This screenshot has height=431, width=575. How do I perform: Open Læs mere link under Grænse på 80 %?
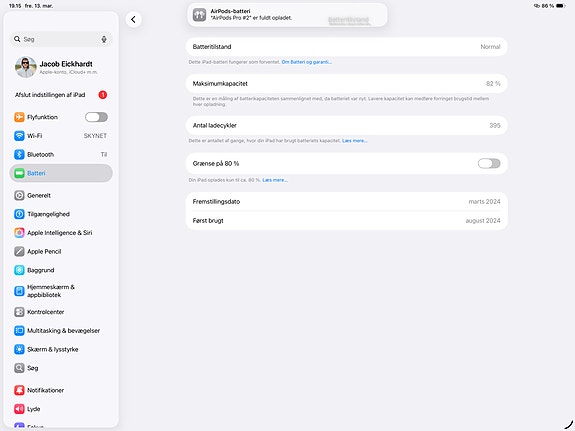[275, 180]
